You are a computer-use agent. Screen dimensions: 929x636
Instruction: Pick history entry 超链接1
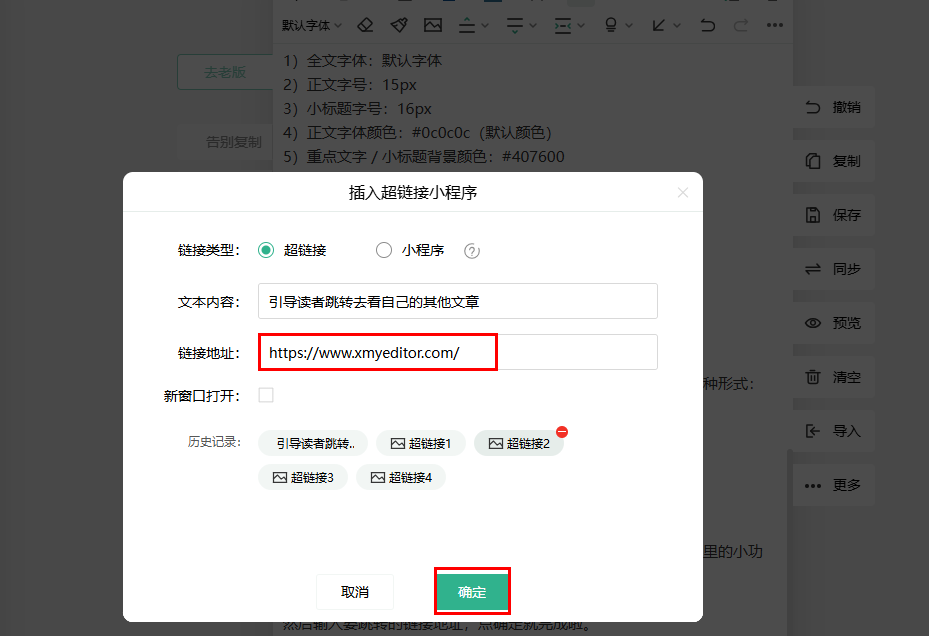(x=421, y=443)
